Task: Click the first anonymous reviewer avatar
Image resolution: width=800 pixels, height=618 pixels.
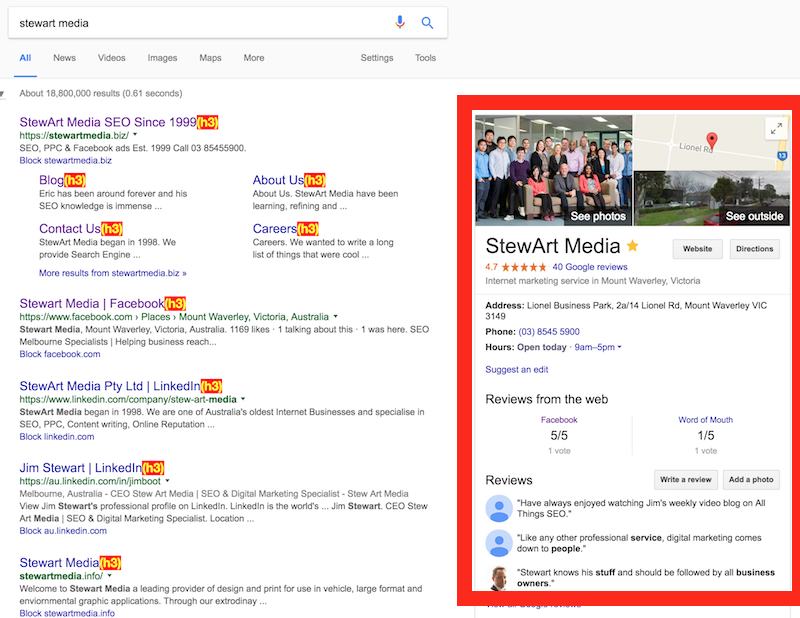Action: click(x=499, y=508)
